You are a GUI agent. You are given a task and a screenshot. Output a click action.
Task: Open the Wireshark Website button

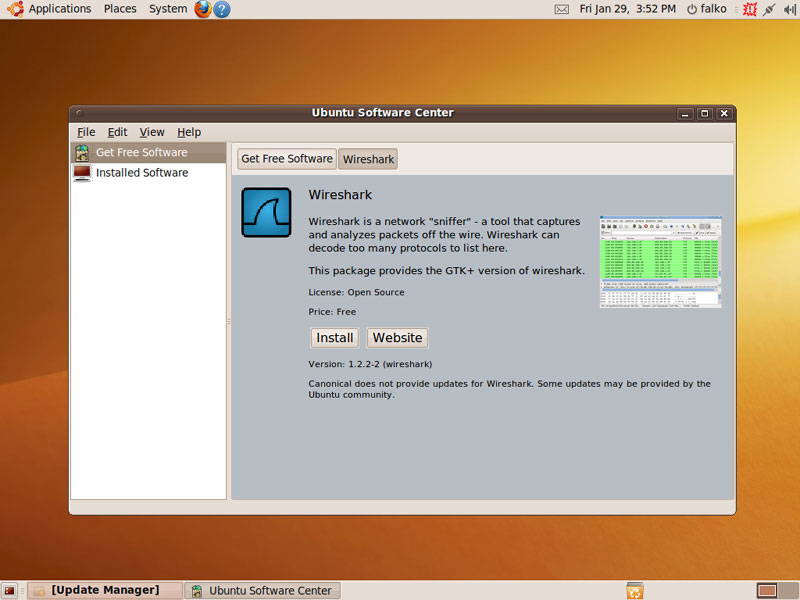point(397,338)
